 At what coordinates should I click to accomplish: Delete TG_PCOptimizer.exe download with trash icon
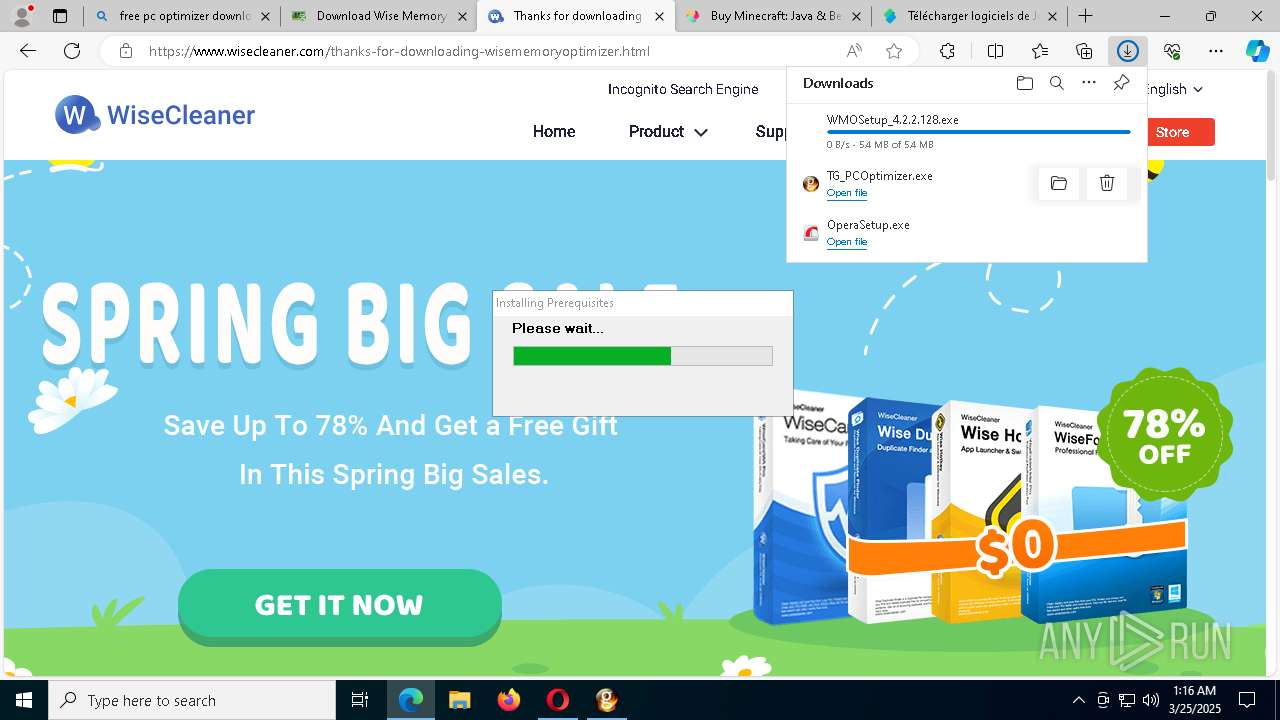click(1107, 183)
